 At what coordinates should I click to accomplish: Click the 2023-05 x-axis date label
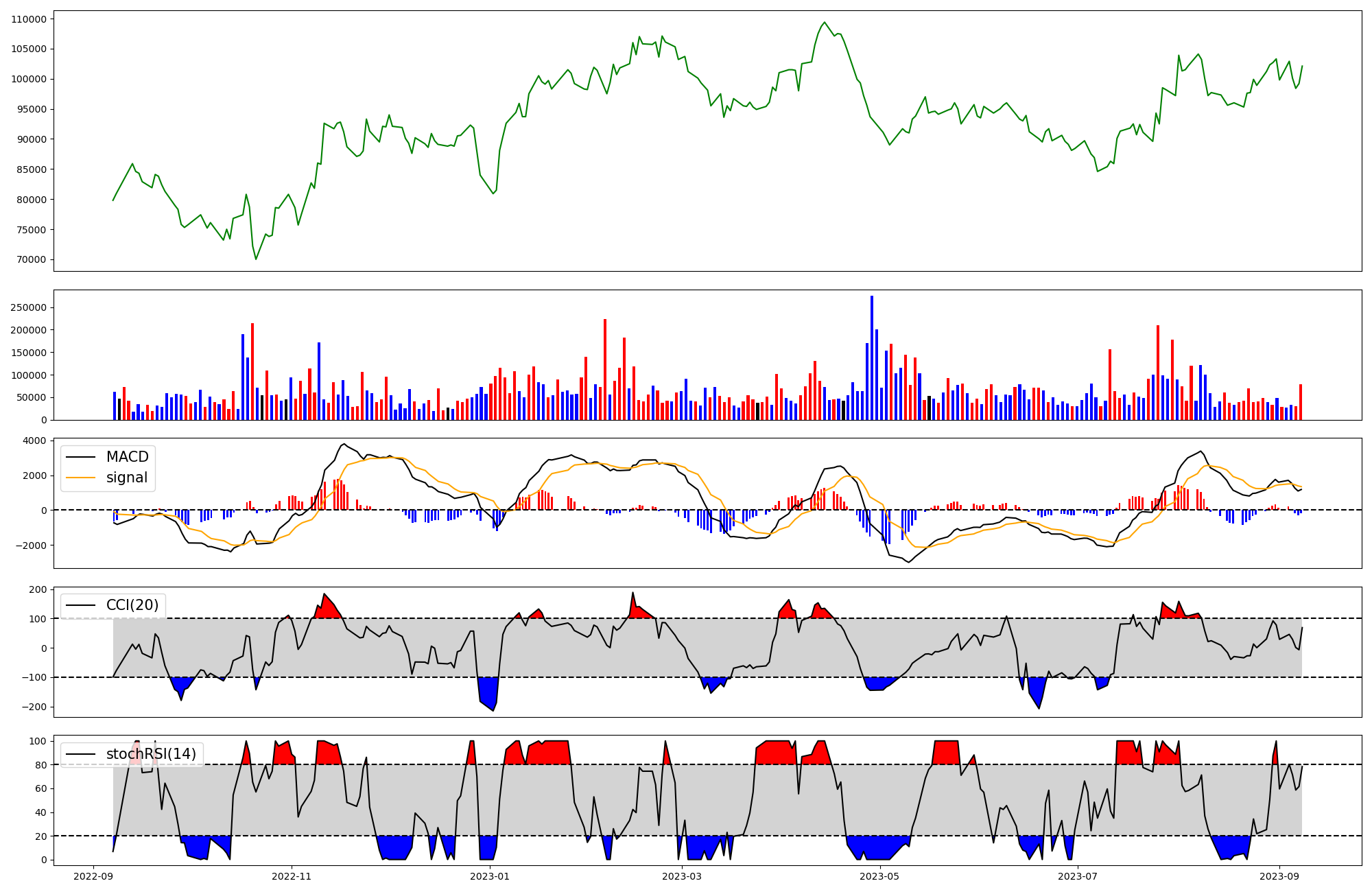(879, 876)
